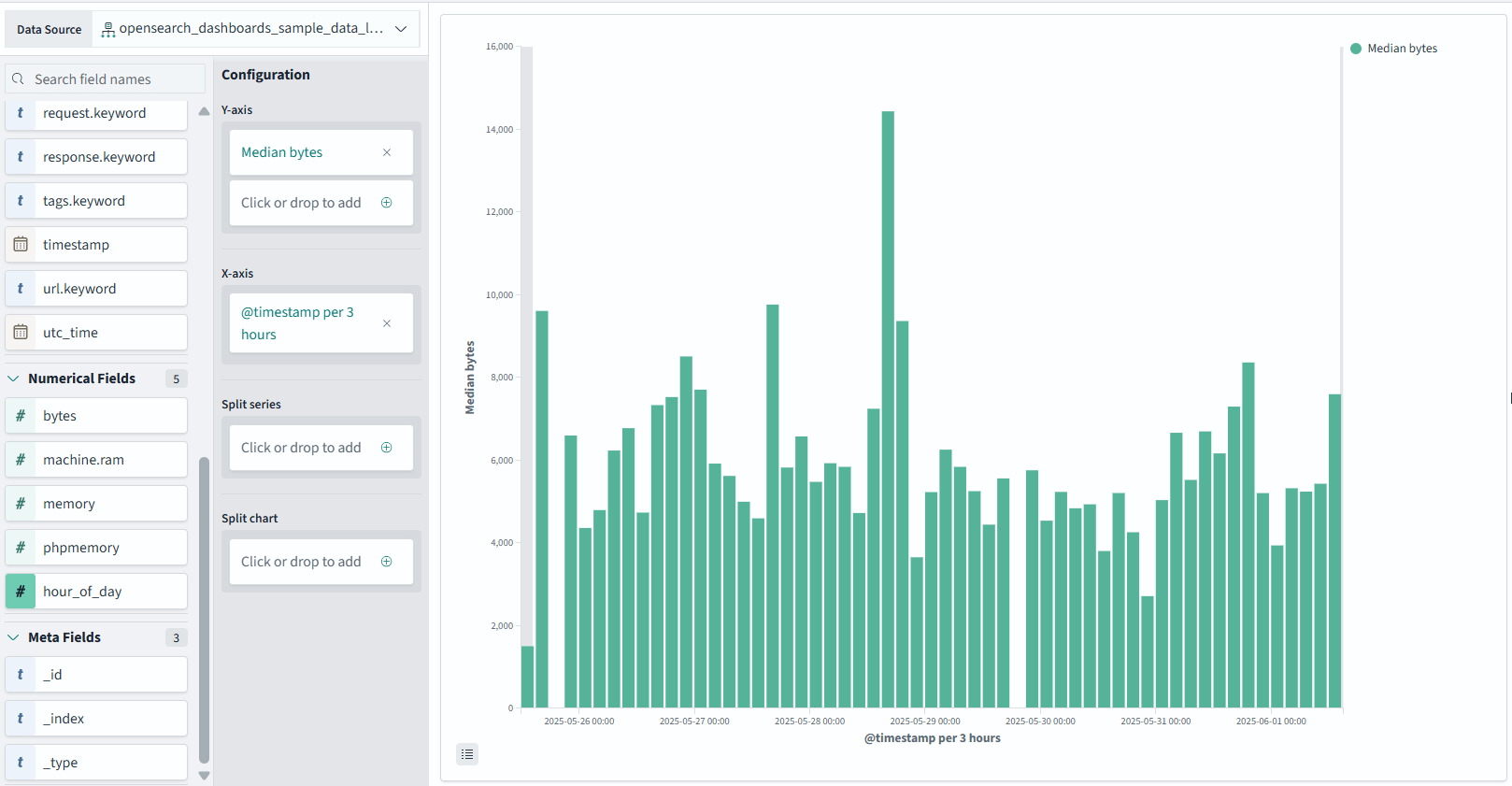Click x-axis label 2025-05-29 00:00
This screenshot has width=1512, height=786.
click(924, 722)
